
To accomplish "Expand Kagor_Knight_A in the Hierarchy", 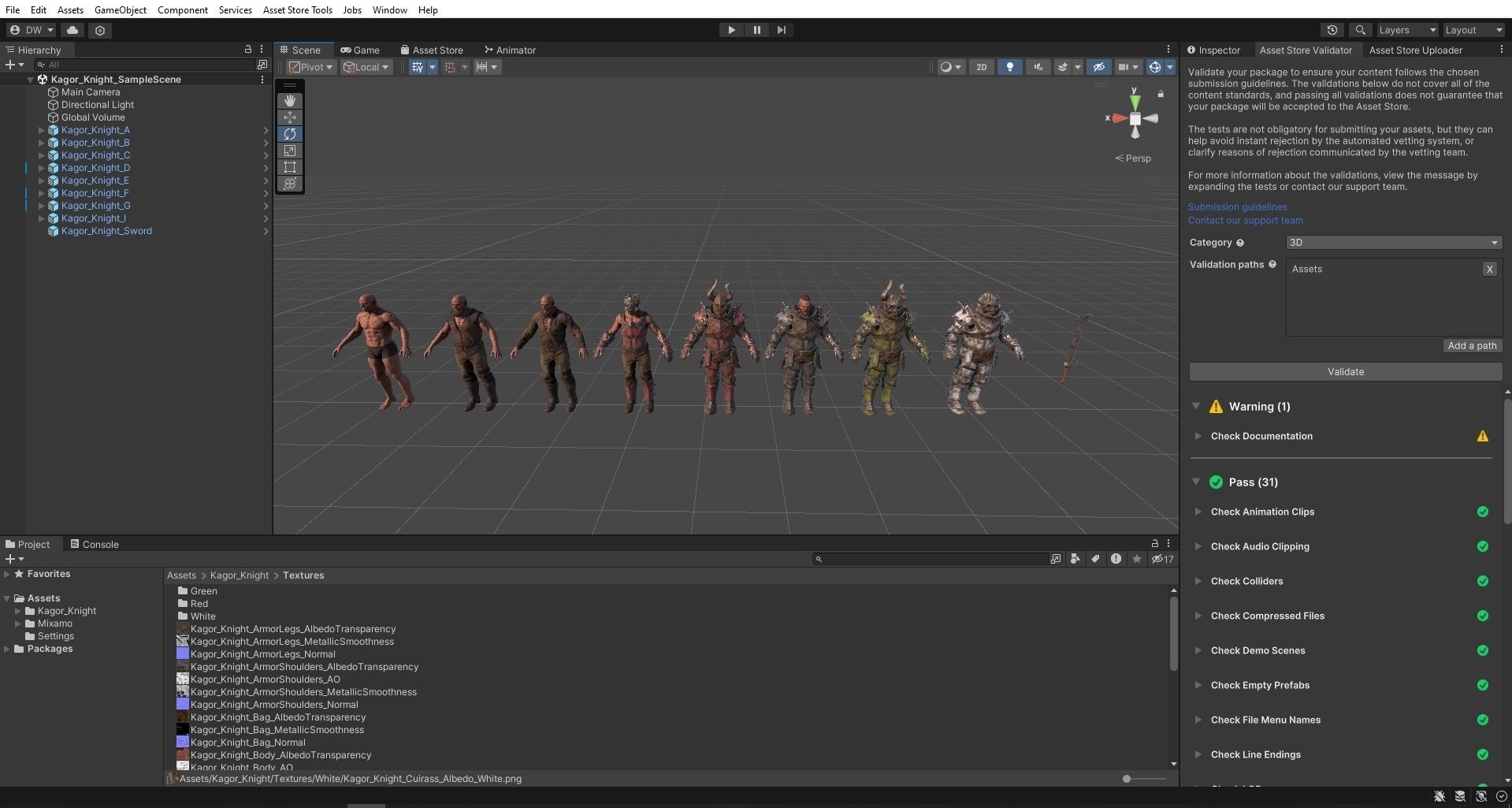I will (x=41, y=130).
